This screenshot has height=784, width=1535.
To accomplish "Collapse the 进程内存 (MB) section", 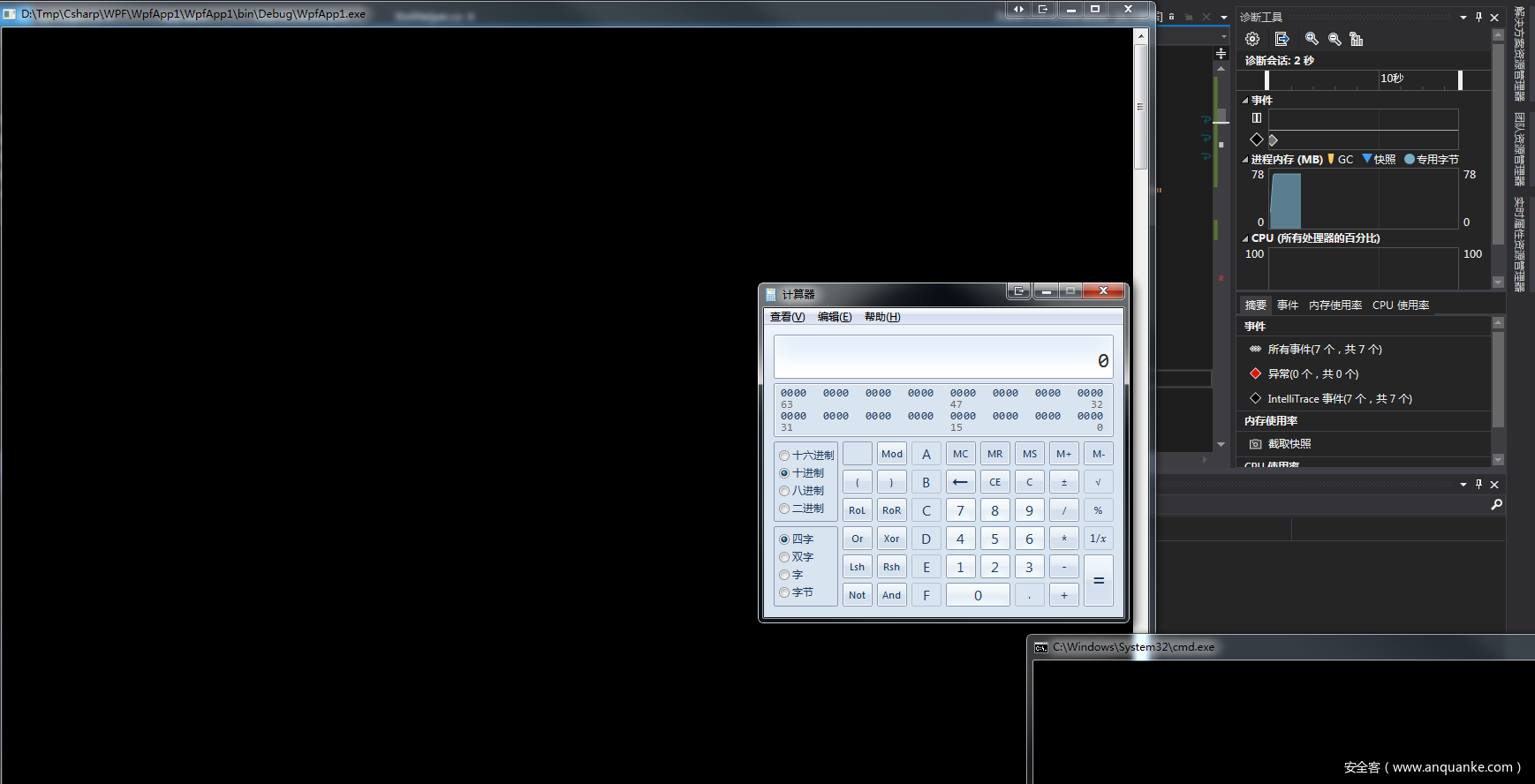I will click(x=1245, y=160).
